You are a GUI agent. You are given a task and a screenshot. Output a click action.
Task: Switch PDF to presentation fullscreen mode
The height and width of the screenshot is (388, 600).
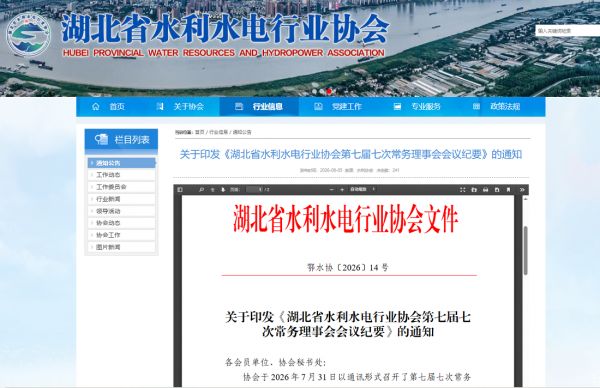click(462, 190)
